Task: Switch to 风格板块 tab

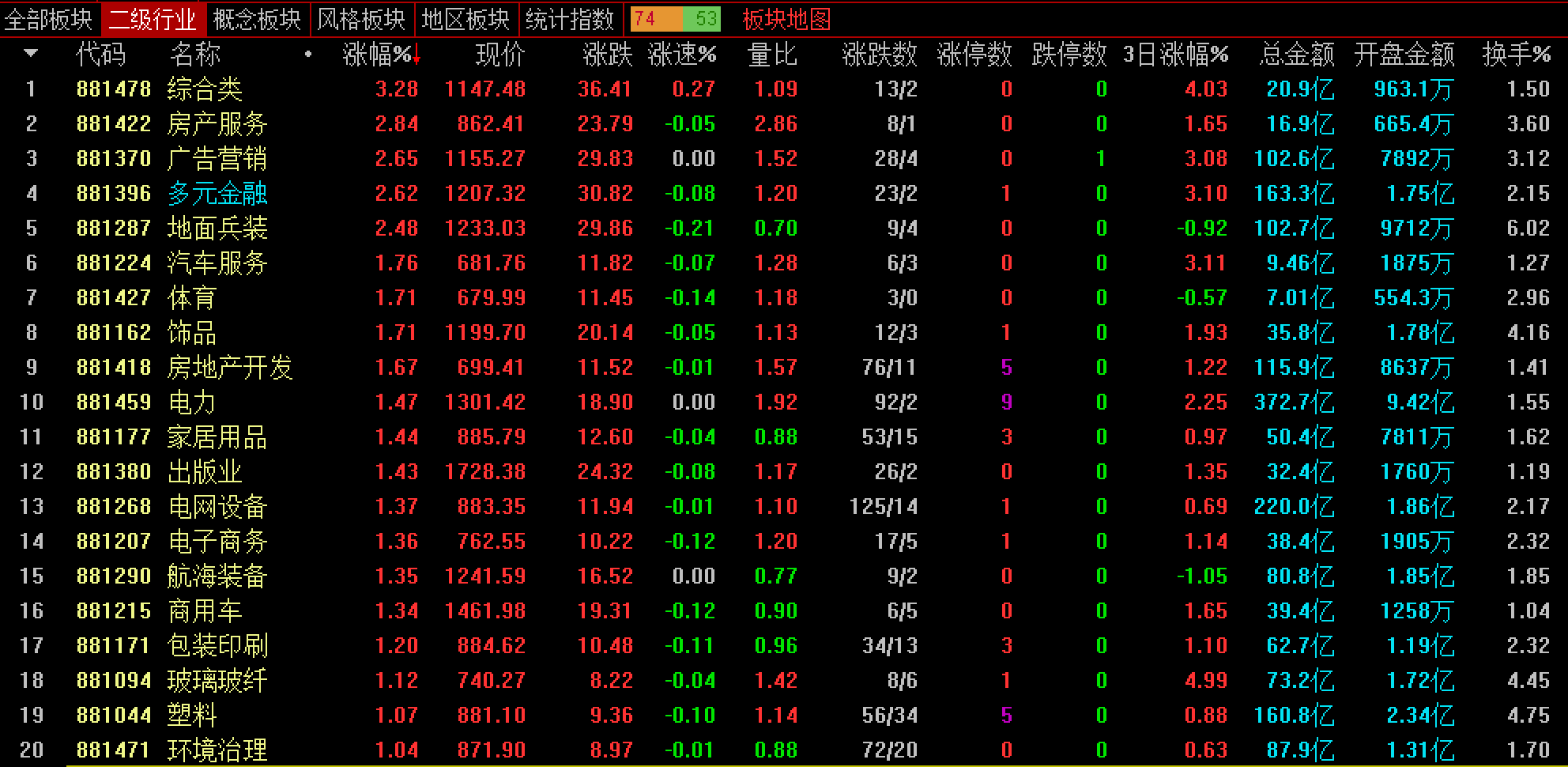Action: tap(362, 19)
